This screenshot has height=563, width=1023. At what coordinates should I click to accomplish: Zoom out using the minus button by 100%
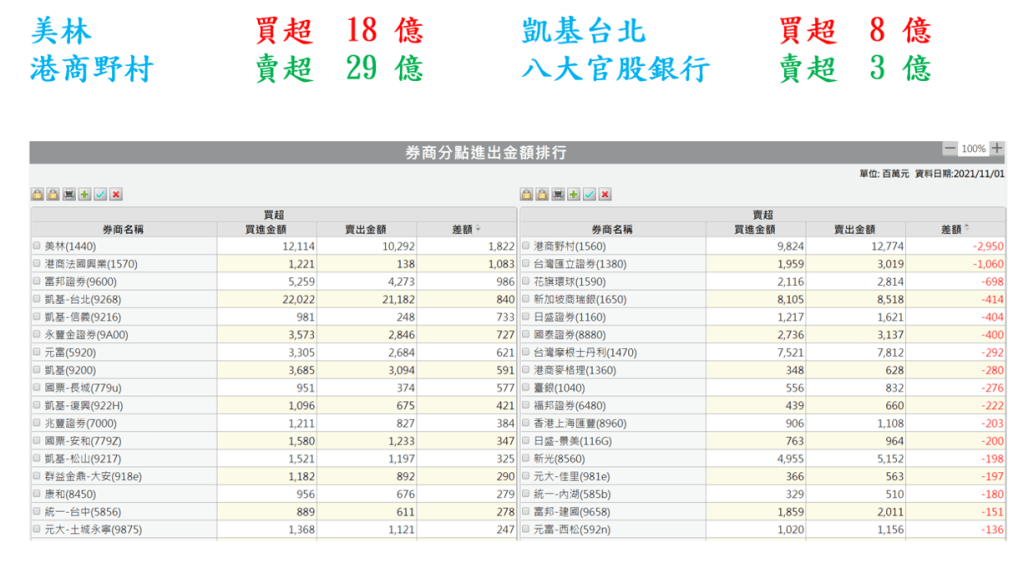point(949,149)
